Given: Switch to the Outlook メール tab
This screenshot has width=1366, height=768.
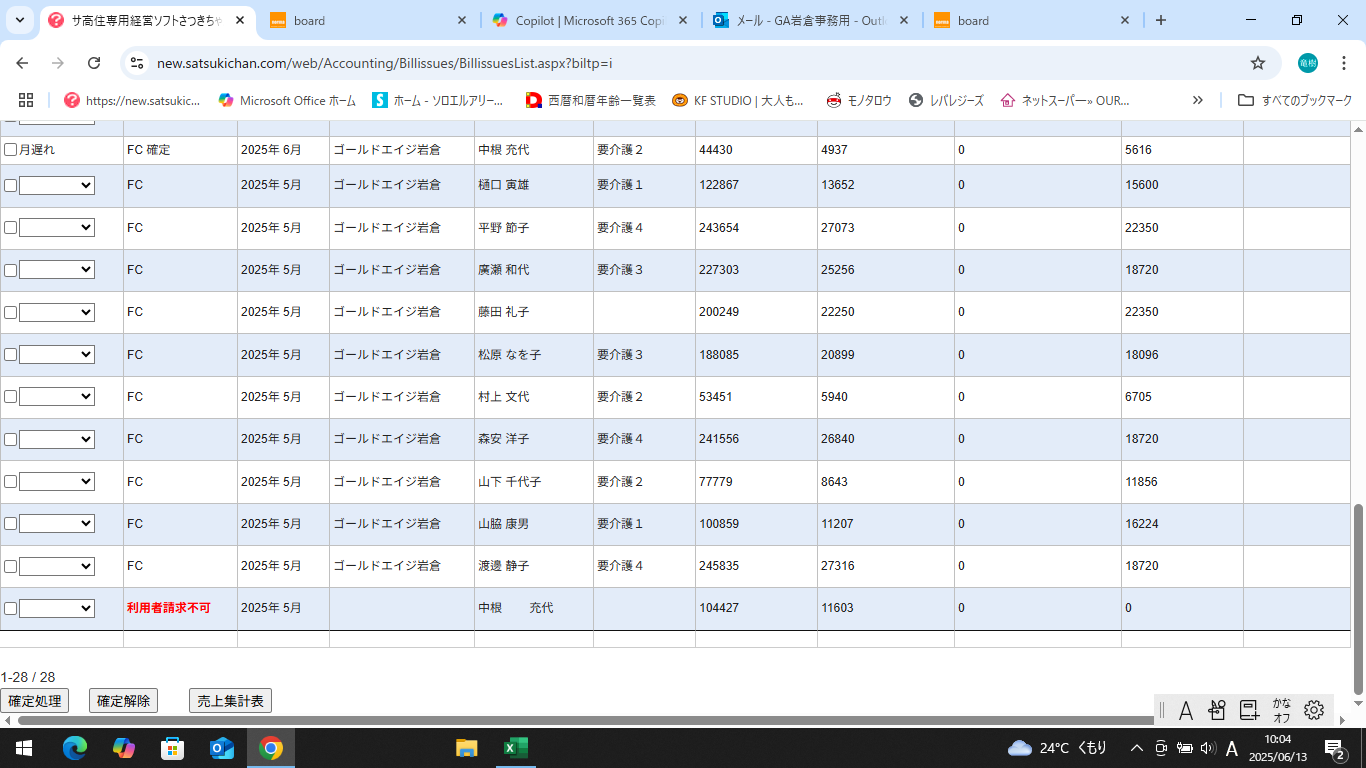Looking at the screenshot, I should point(808,20).
